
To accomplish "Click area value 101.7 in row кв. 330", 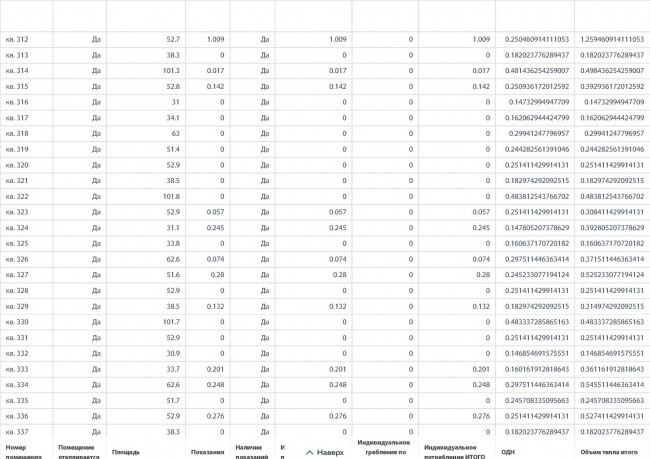I will [171, 322].
